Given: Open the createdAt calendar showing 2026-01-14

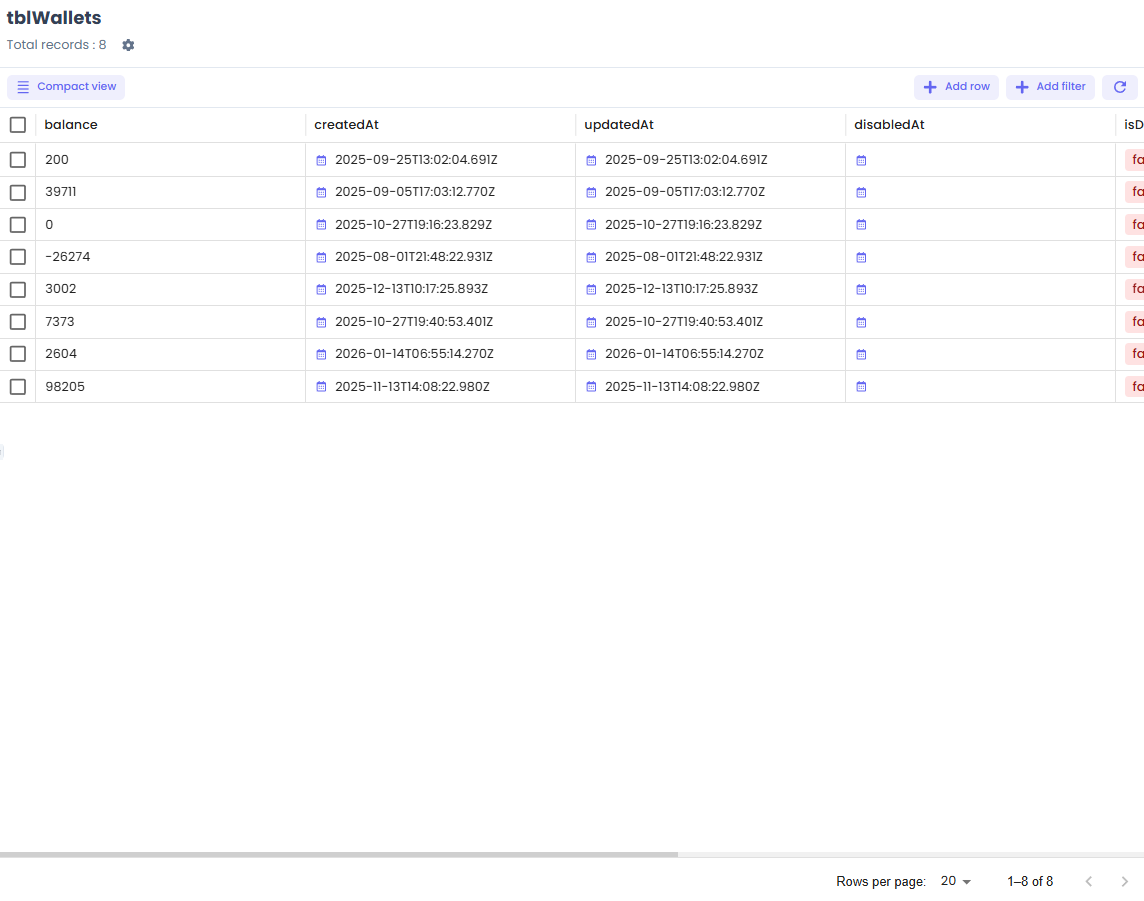Looking at the screenshot, I should [x=320, y=354].
